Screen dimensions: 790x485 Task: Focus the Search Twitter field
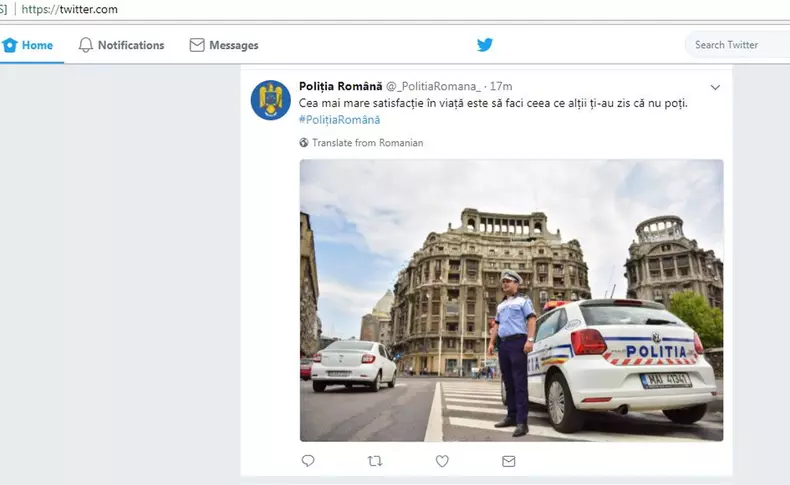737,45
